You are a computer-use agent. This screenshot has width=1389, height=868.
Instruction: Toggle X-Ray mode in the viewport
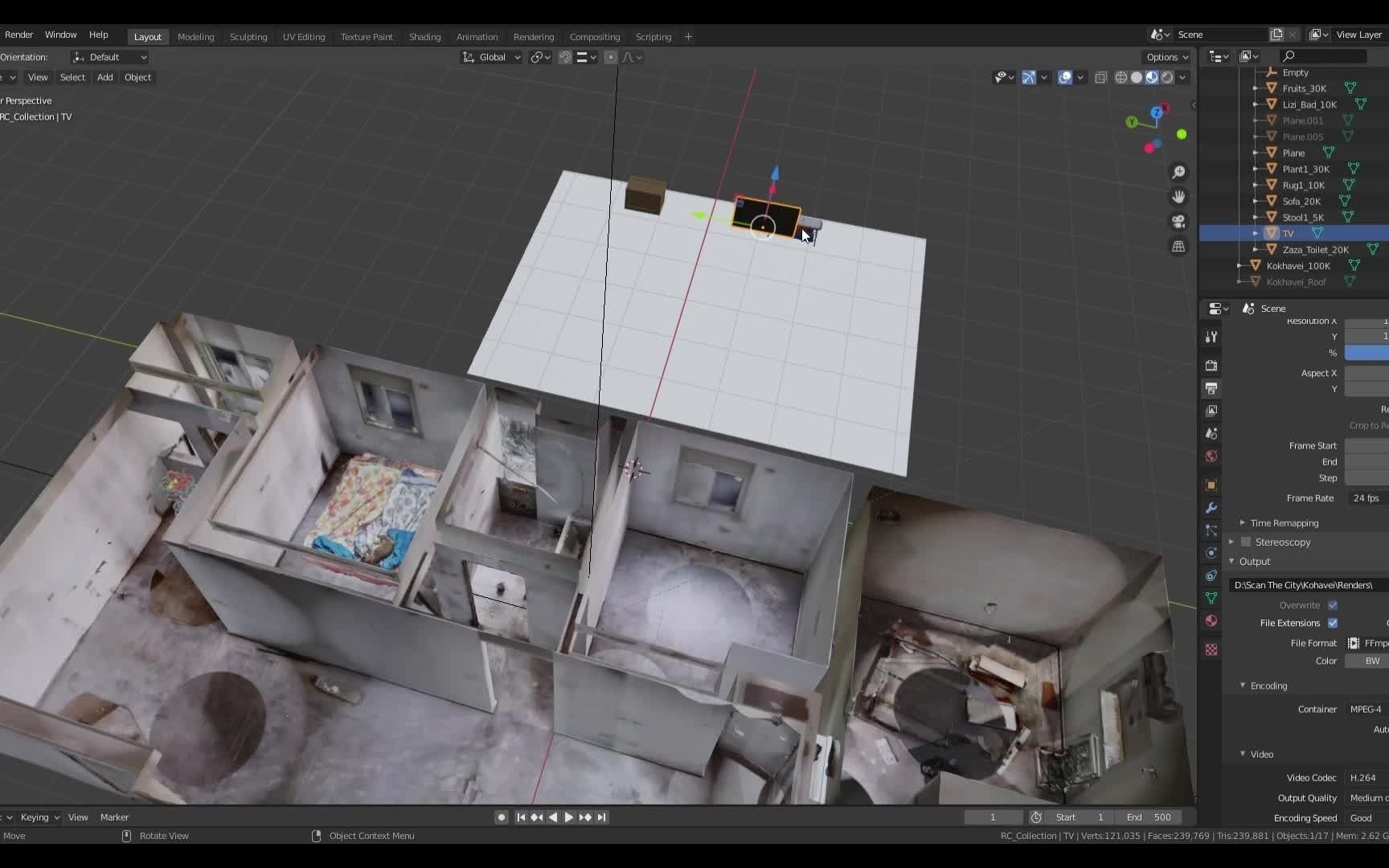tap(1100, 77)
